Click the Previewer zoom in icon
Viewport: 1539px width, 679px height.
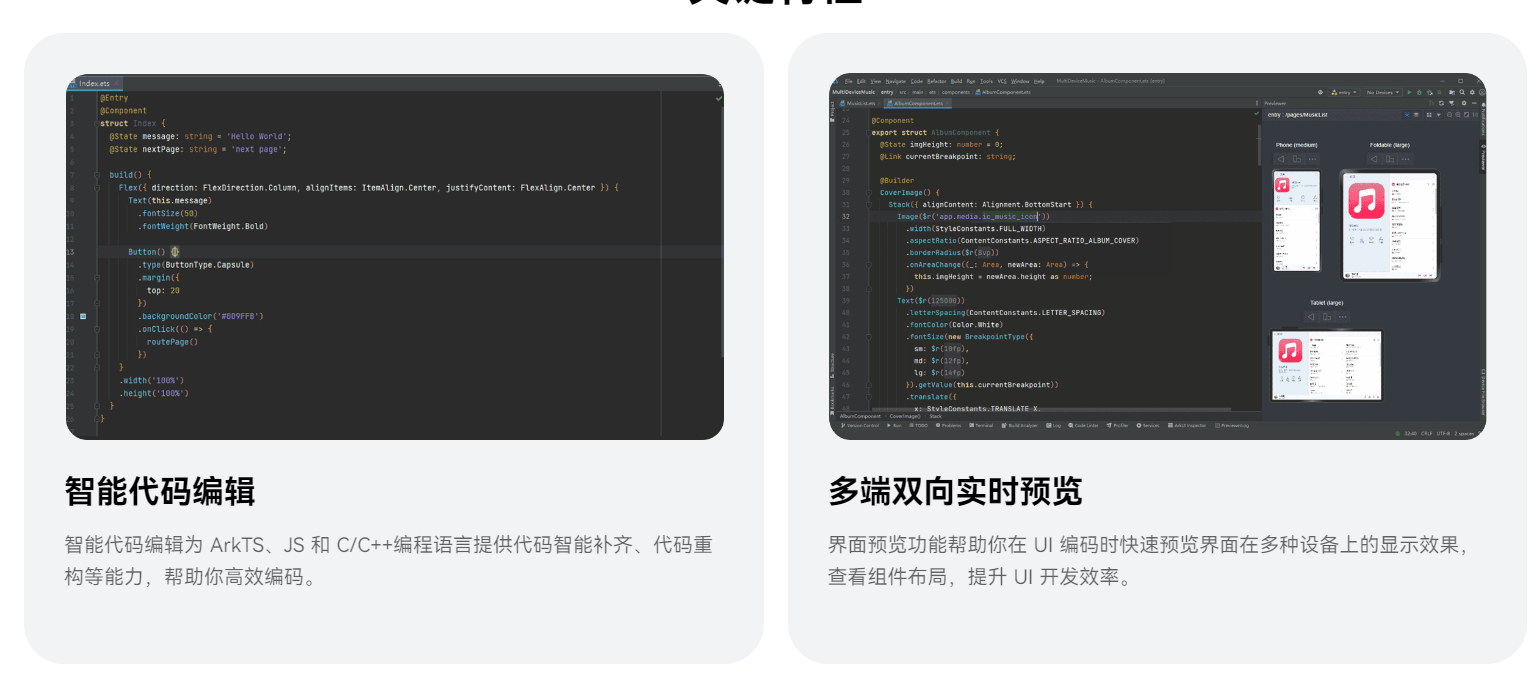[x=1458, y=115]
